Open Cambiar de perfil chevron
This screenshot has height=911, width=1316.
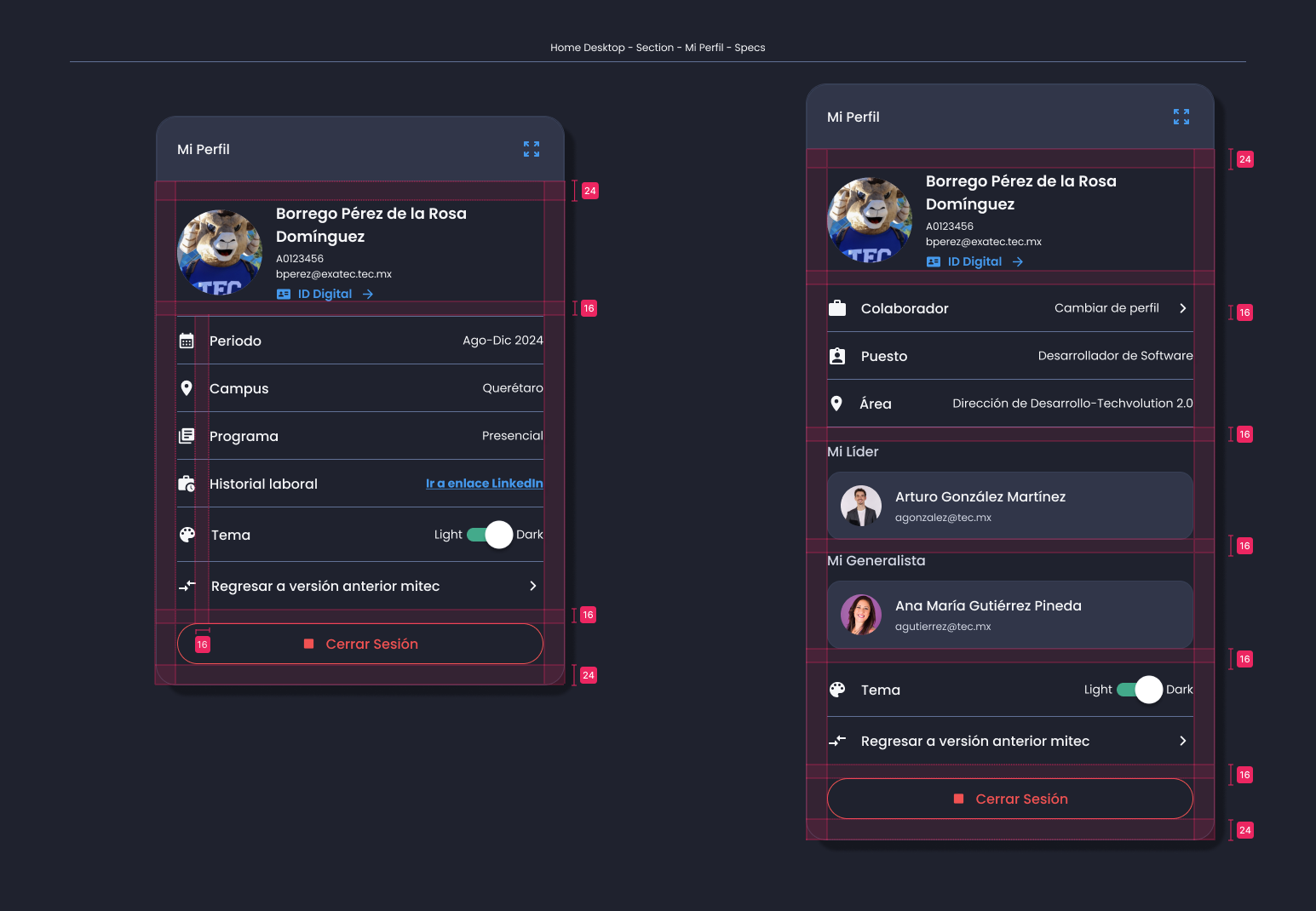point(1182,308)
